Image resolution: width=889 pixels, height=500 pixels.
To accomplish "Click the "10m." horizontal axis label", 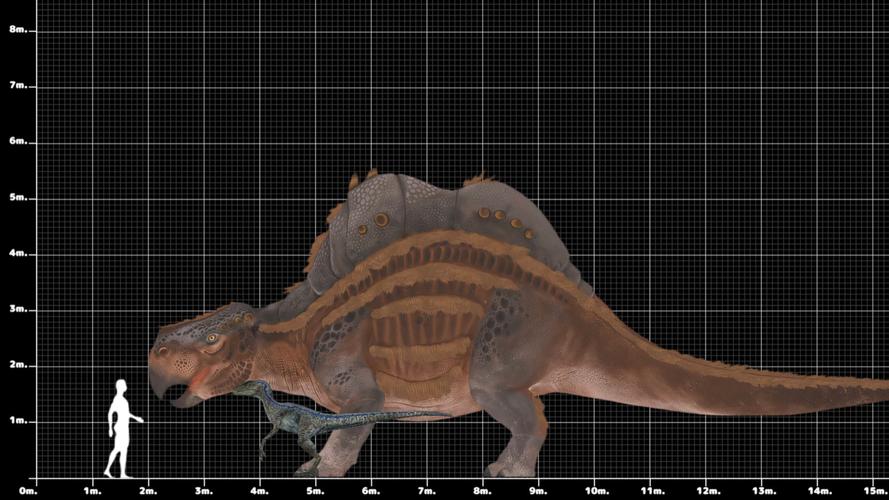I will tap(596, 491).
